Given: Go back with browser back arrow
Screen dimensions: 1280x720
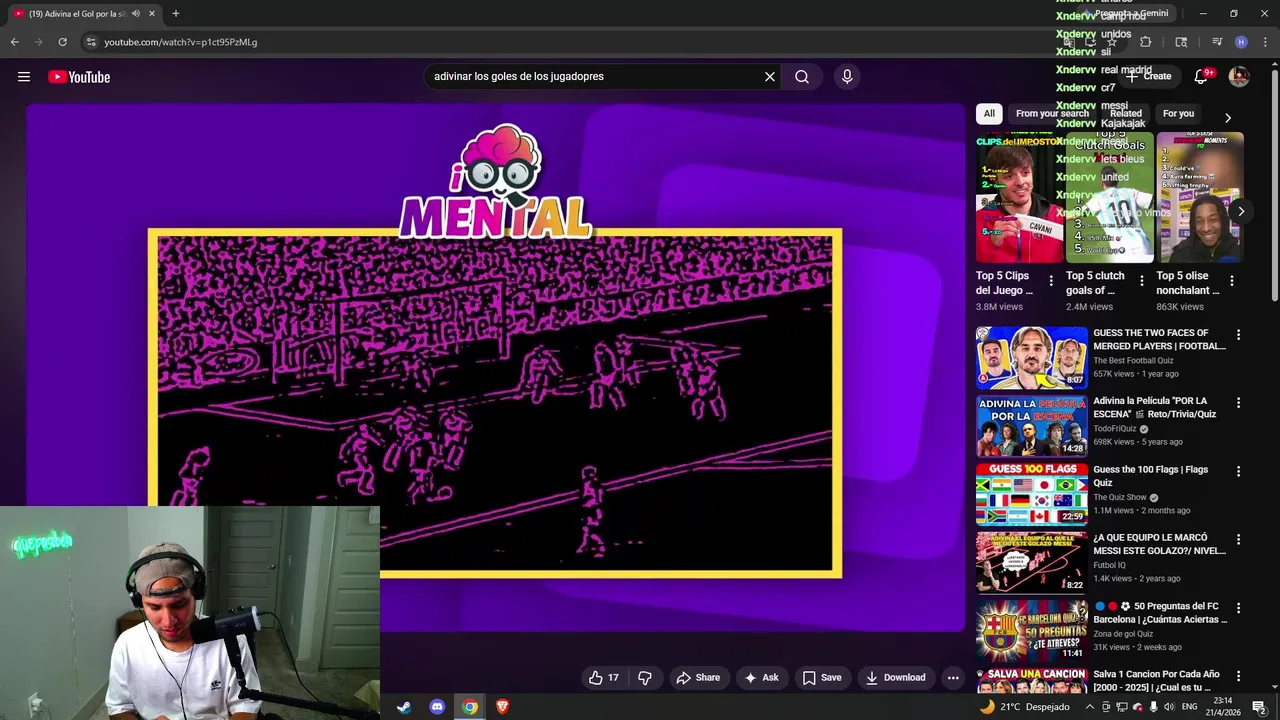Looking at the screenshot, I should pyautogui.click(x=14, y=42).
